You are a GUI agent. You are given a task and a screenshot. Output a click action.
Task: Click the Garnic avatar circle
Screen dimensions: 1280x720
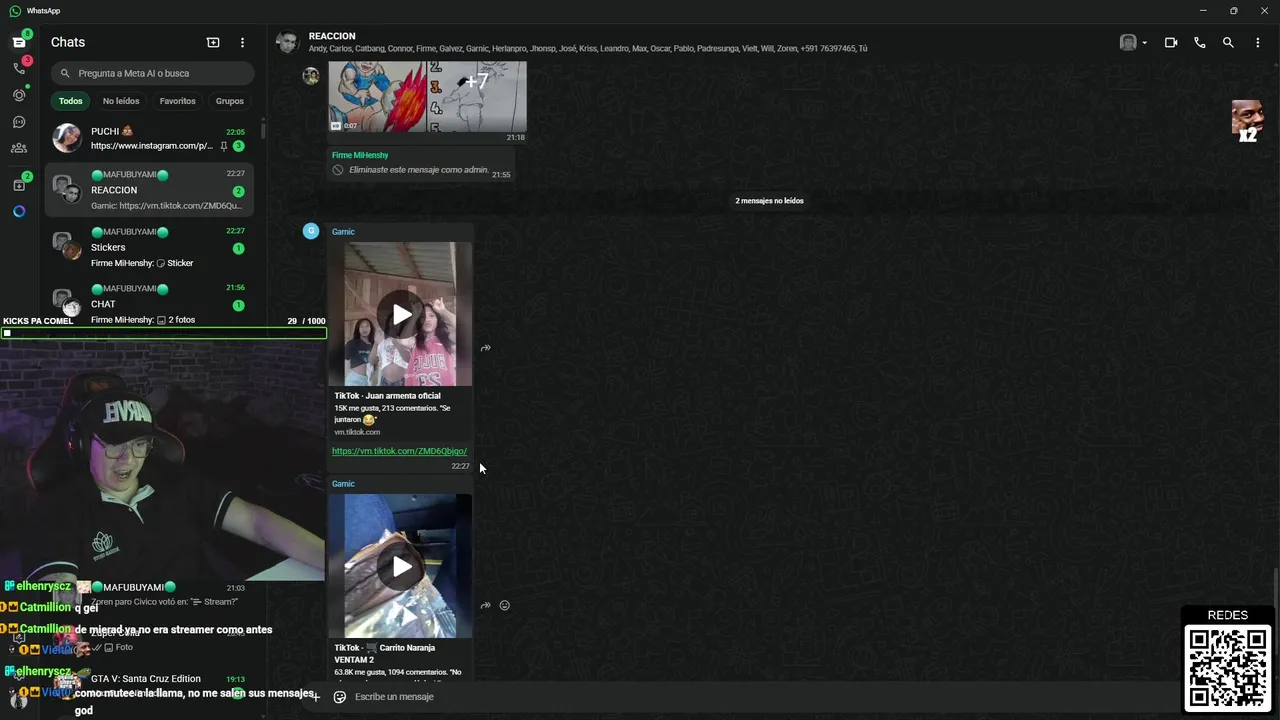tap(311, 231)
